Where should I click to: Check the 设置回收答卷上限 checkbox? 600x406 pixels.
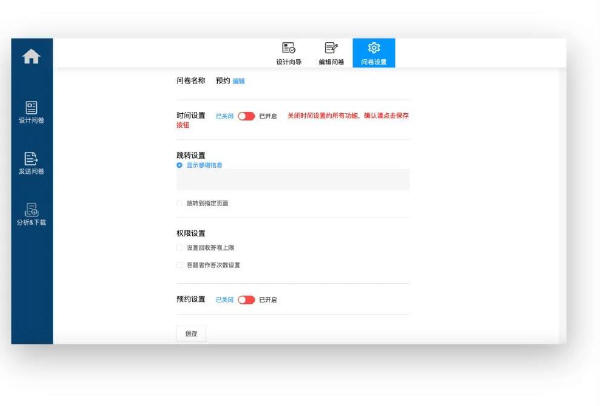tap(179, 248)
